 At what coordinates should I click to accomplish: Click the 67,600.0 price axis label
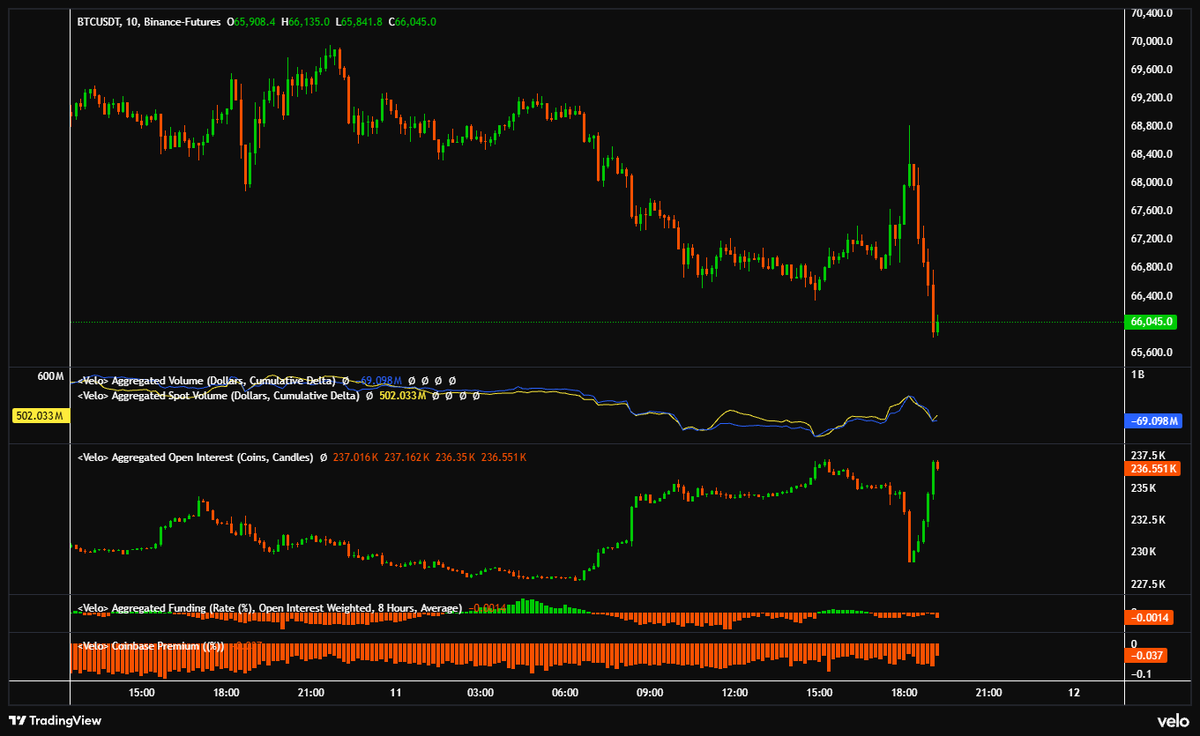(1150, 211)
